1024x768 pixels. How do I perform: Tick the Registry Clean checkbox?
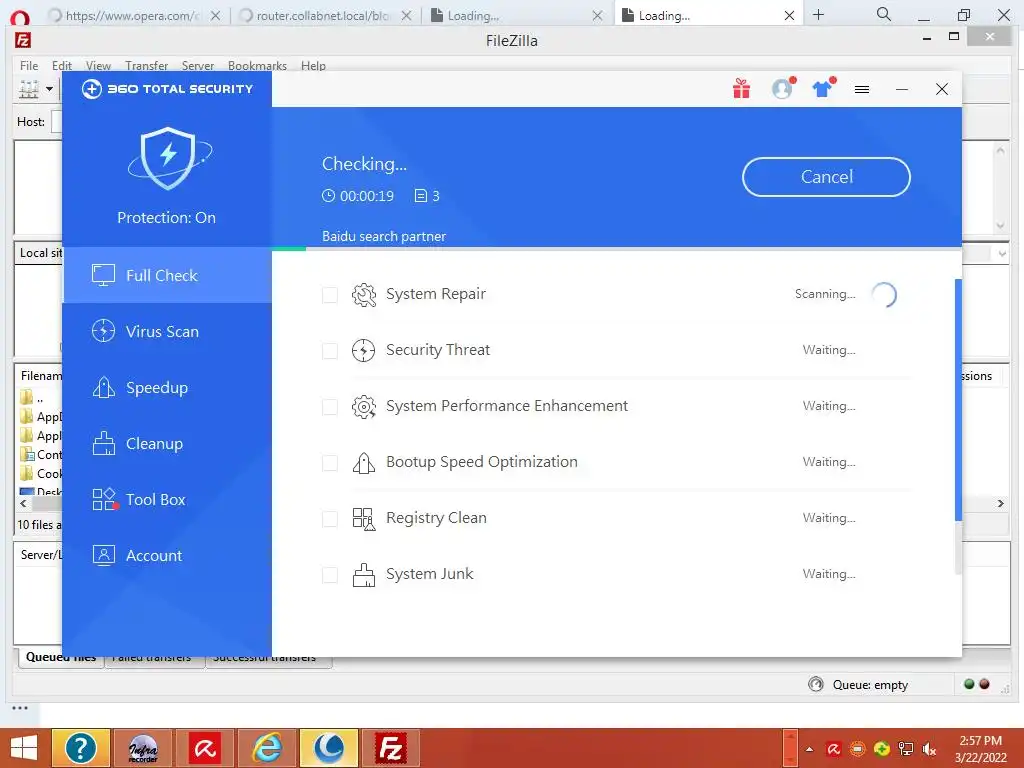330,519
